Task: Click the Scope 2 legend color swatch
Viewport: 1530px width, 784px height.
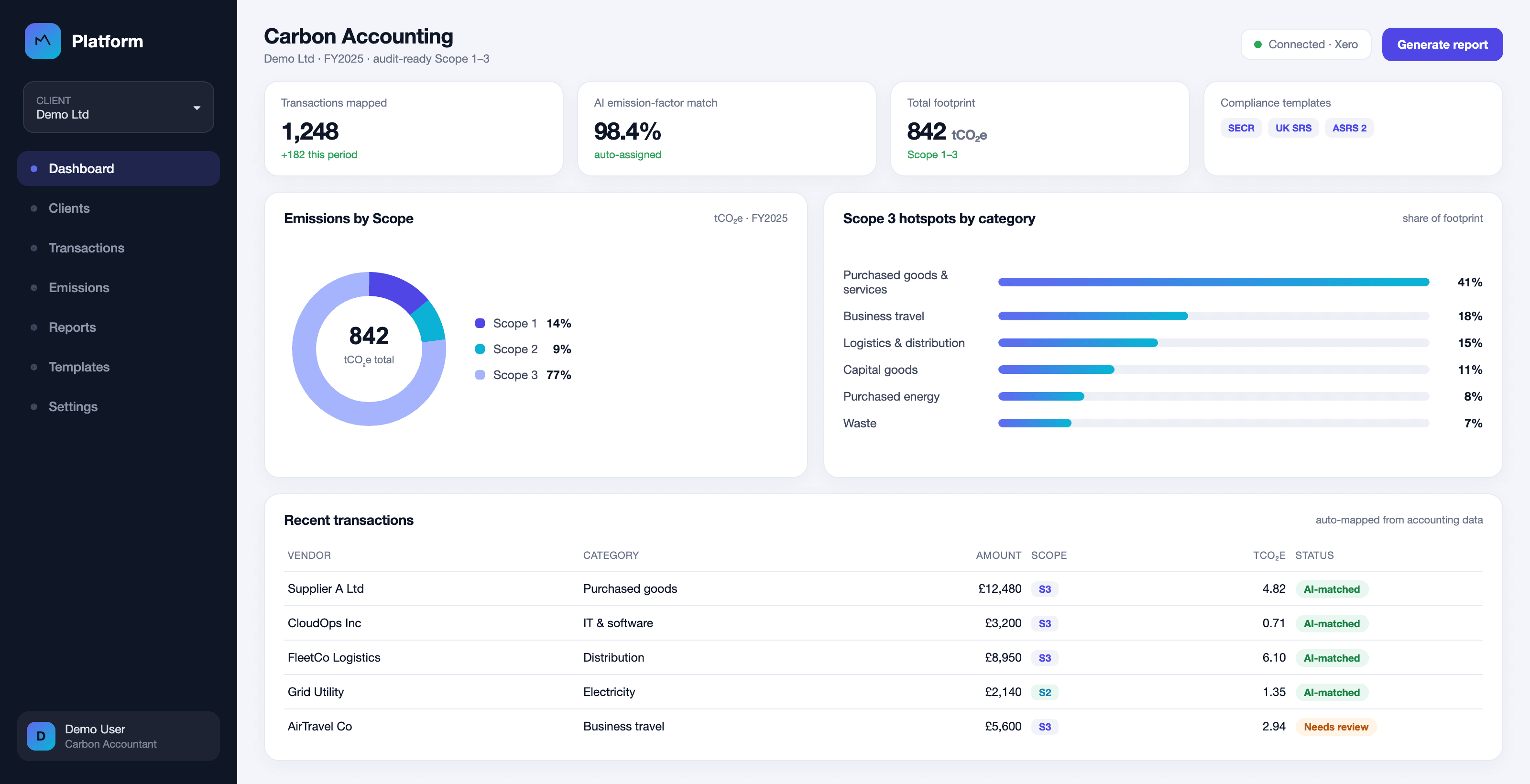Action: [480, 348]
